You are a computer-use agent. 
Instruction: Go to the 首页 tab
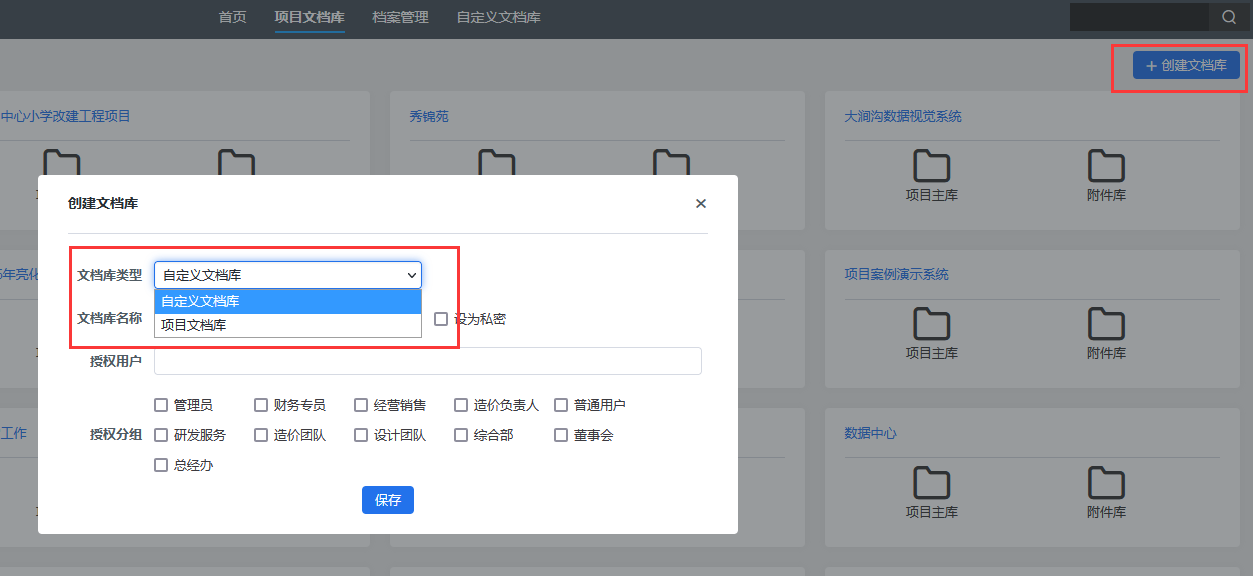(x=232, y=17)
